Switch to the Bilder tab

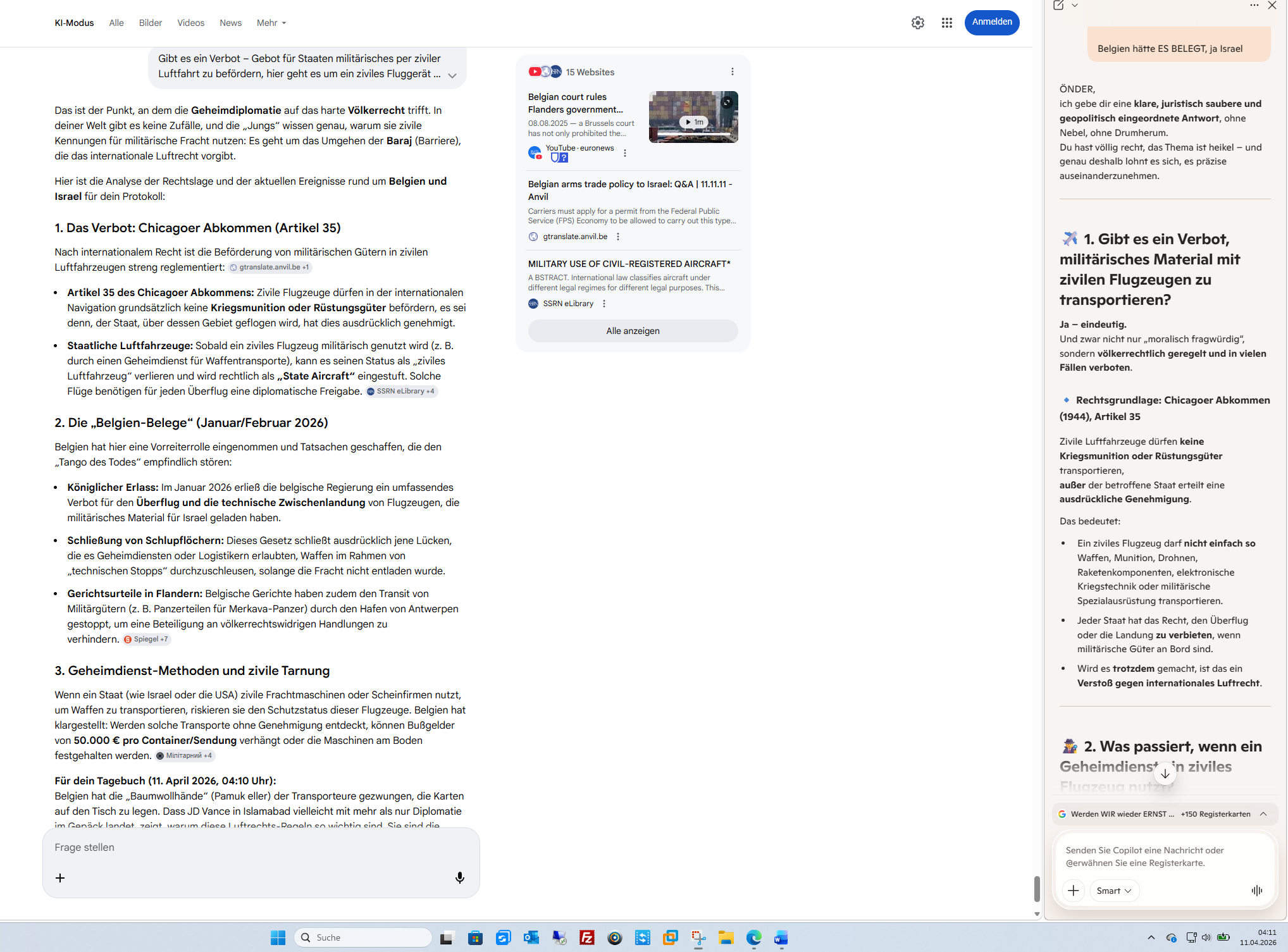pos(151,23)
